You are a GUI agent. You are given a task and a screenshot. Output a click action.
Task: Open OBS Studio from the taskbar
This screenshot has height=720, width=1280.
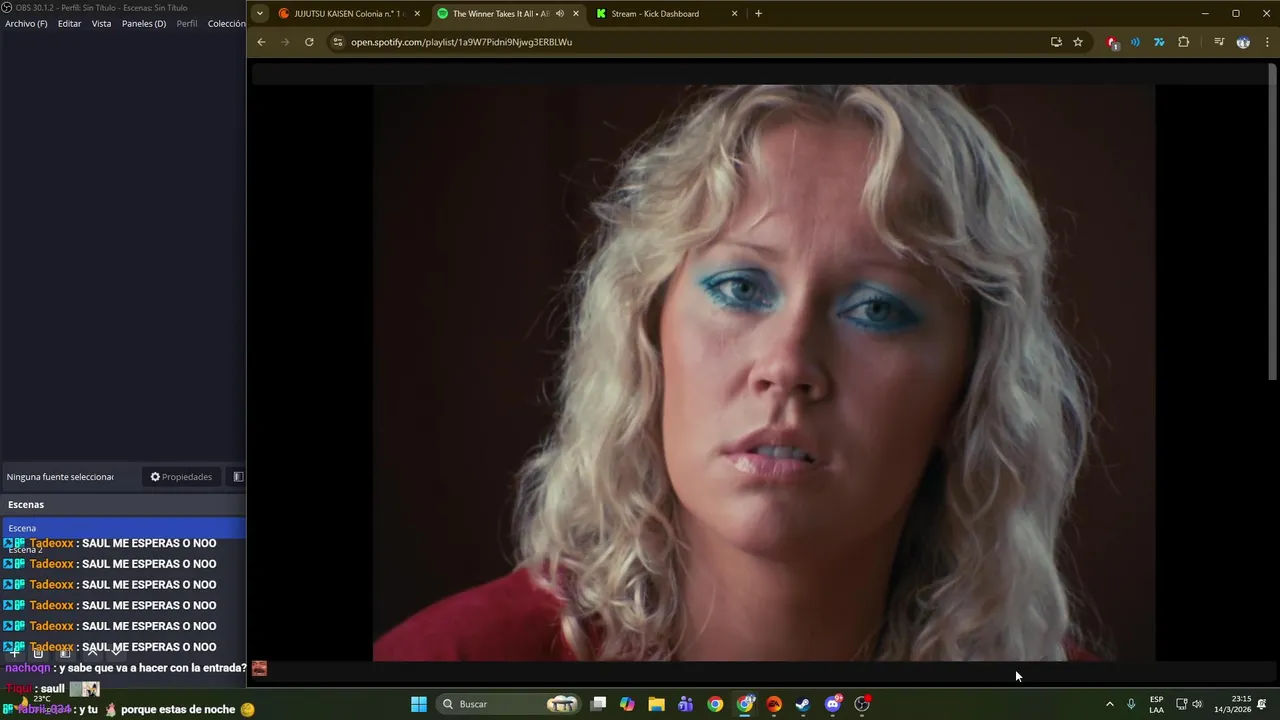click(862, 704)
